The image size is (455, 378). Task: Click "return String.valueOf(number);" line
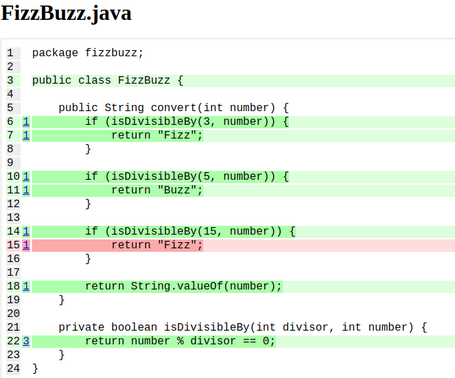(183, 286)
